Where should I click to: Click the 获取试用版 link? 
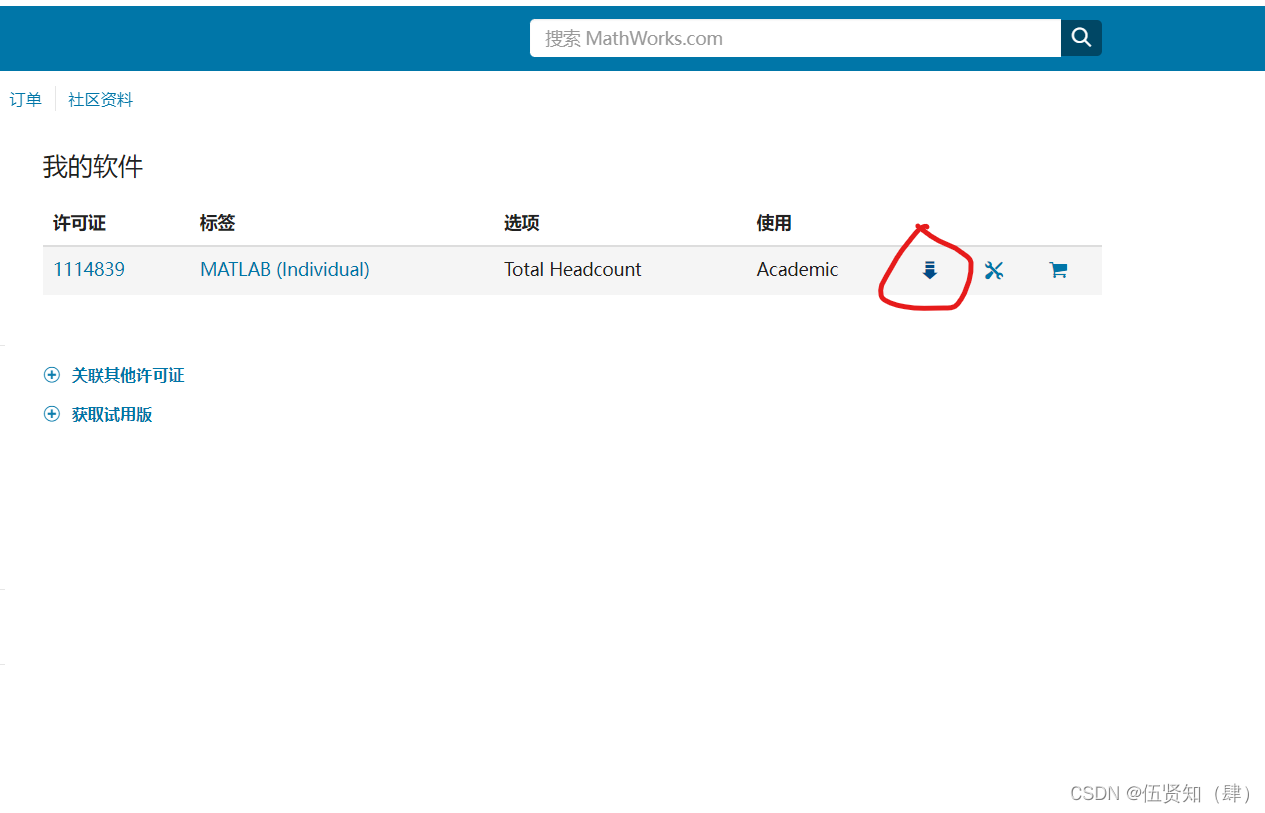(x=112, y=414)
